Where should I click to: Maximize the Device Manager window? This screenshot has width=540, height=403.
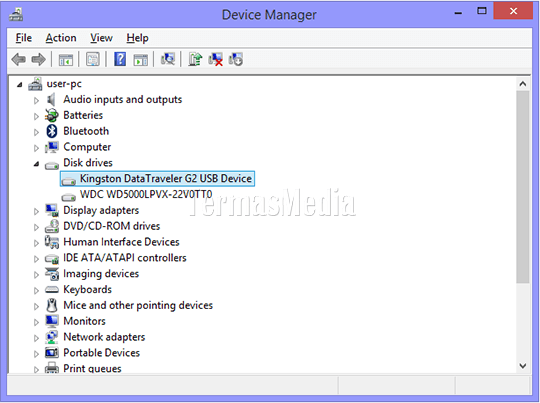[482, 11]
